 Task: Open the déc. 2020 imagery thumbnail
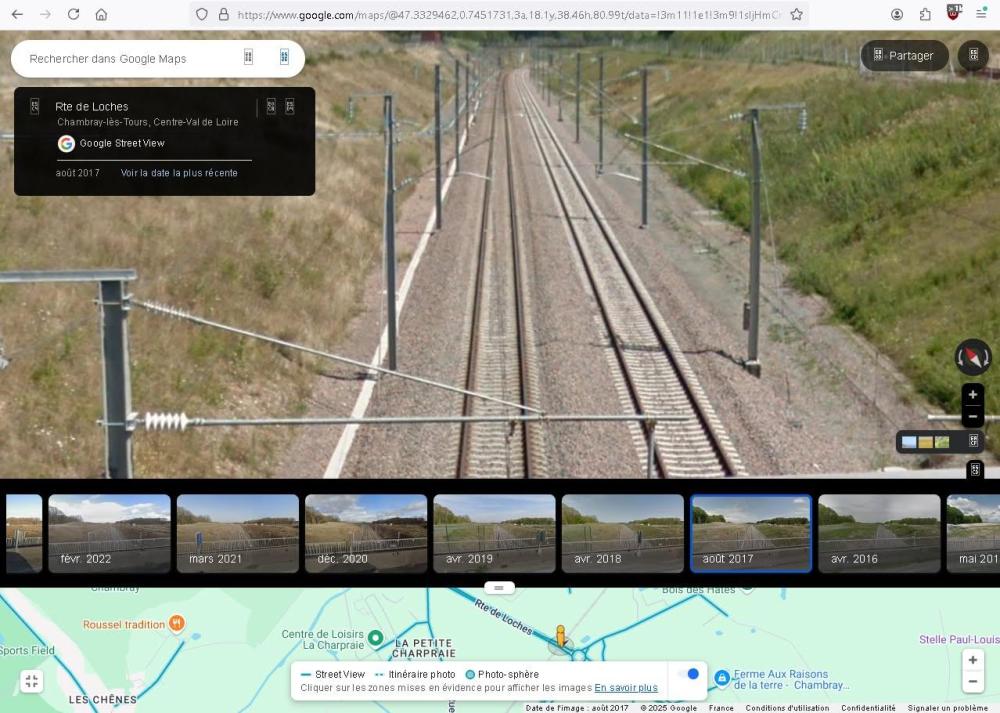pyautogui.click(x=366, y=533)
